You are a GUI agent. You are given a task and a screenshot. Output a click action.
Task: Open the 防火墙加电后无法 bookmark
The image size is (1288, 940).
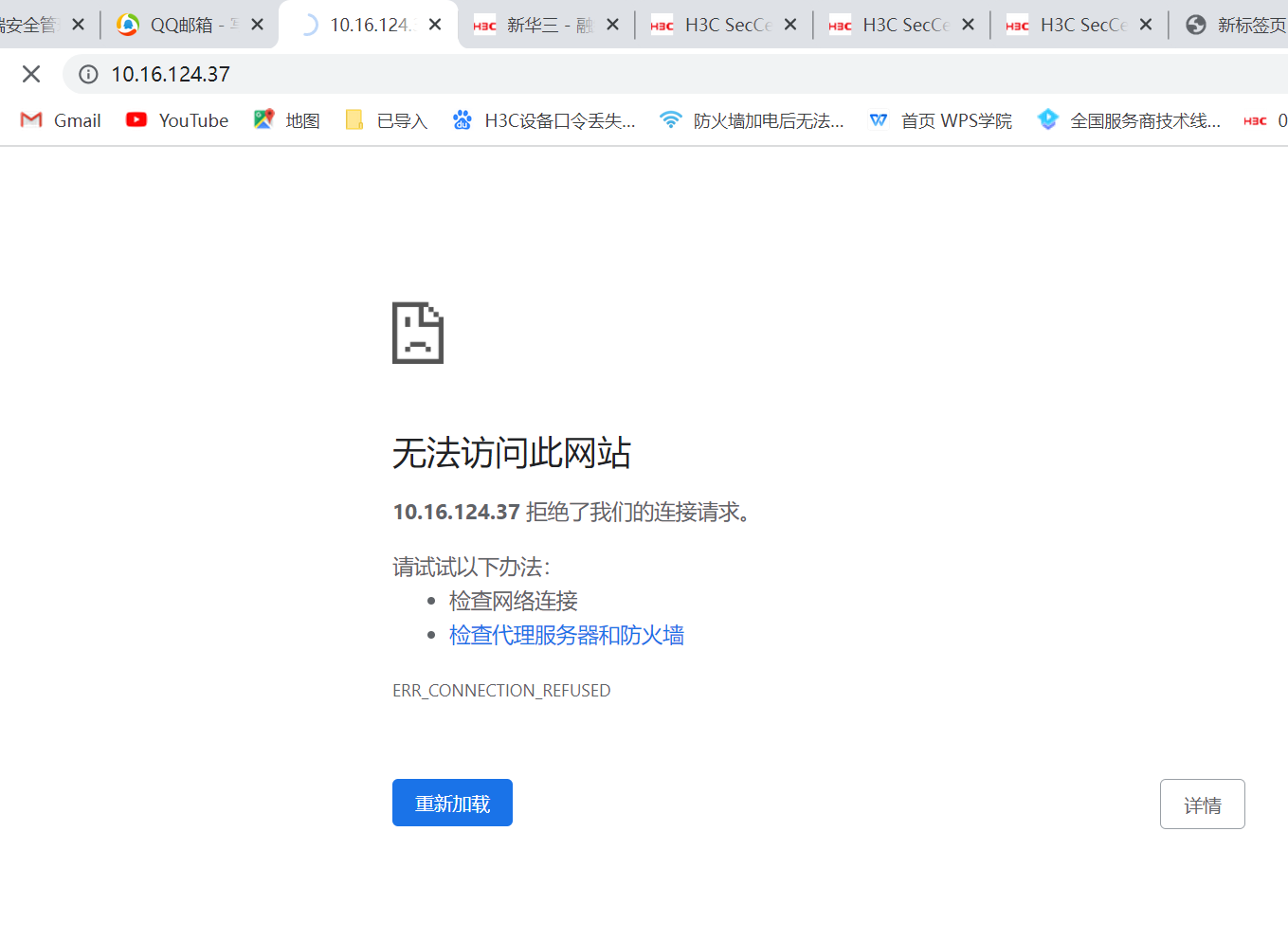753,120
